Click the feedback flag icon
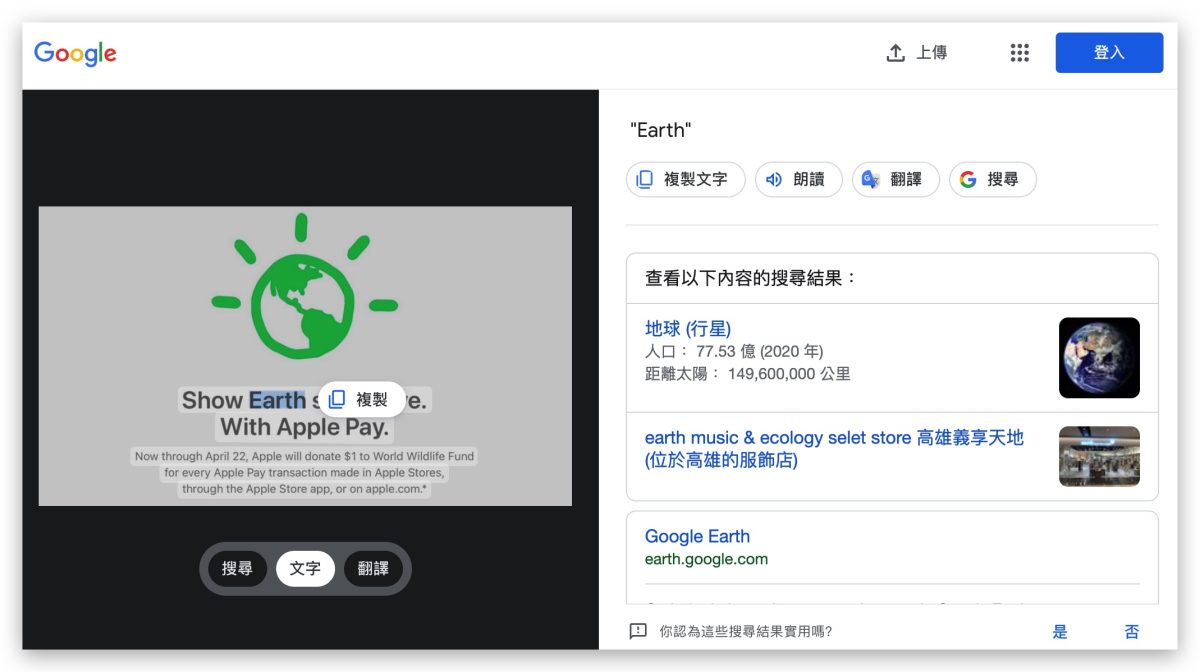The height and width of the screenshot is (672, 1200). click(638, 631)
